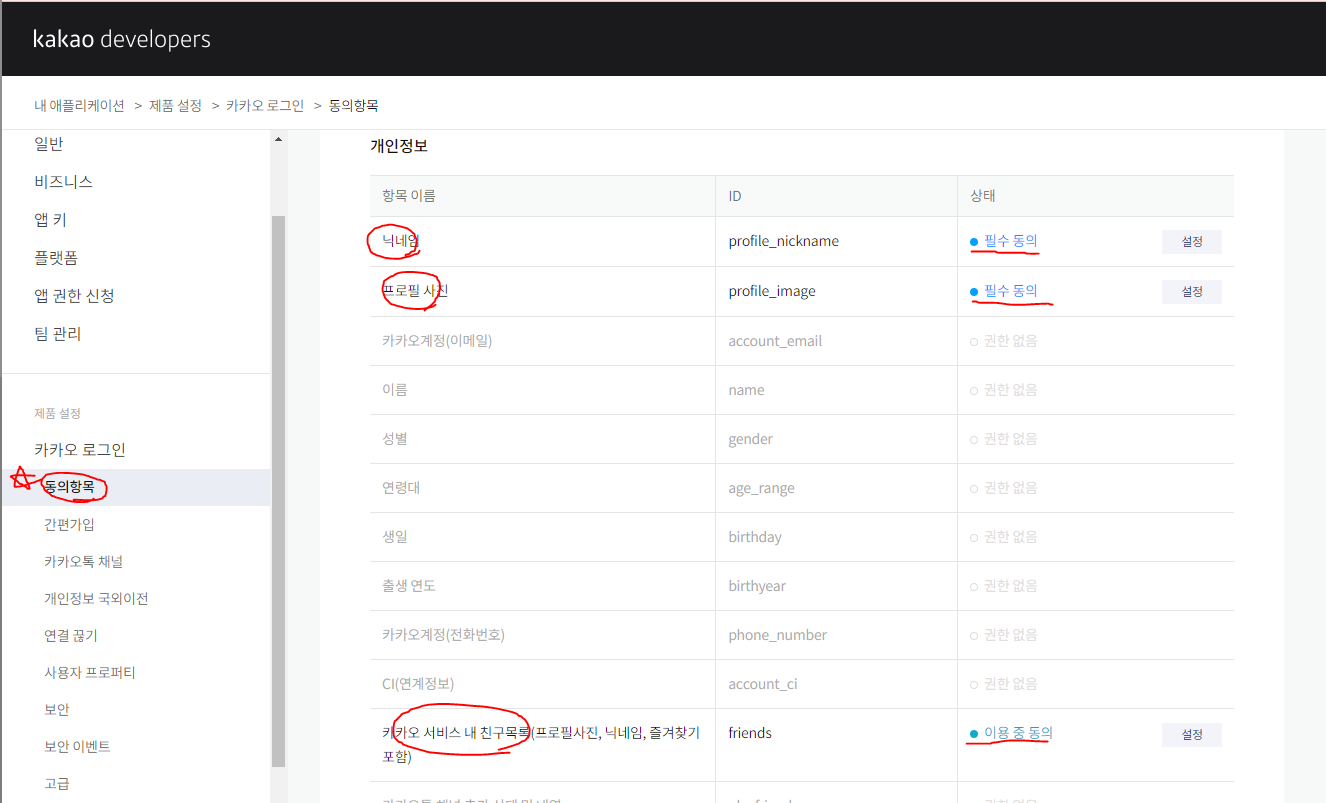The image size is (1326, 803).
Task: Open 보안 이벤트 sidebar submenu
Action: click(77, 746)
